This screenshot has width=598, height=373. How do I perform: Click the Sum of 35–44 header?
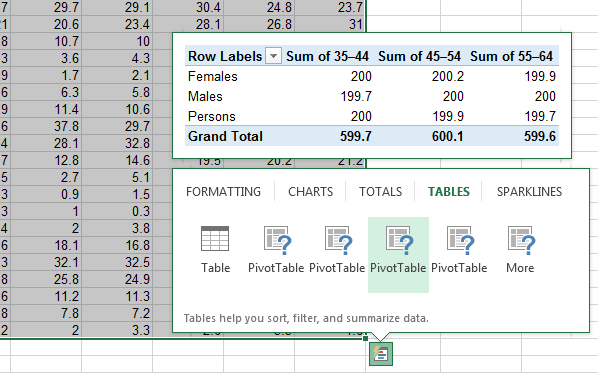[327, 56]
